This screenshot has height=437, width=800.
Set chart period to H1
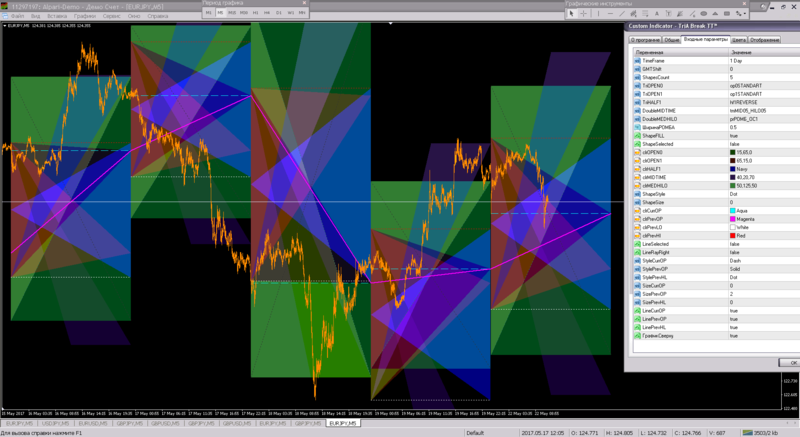tap(256, 12)
